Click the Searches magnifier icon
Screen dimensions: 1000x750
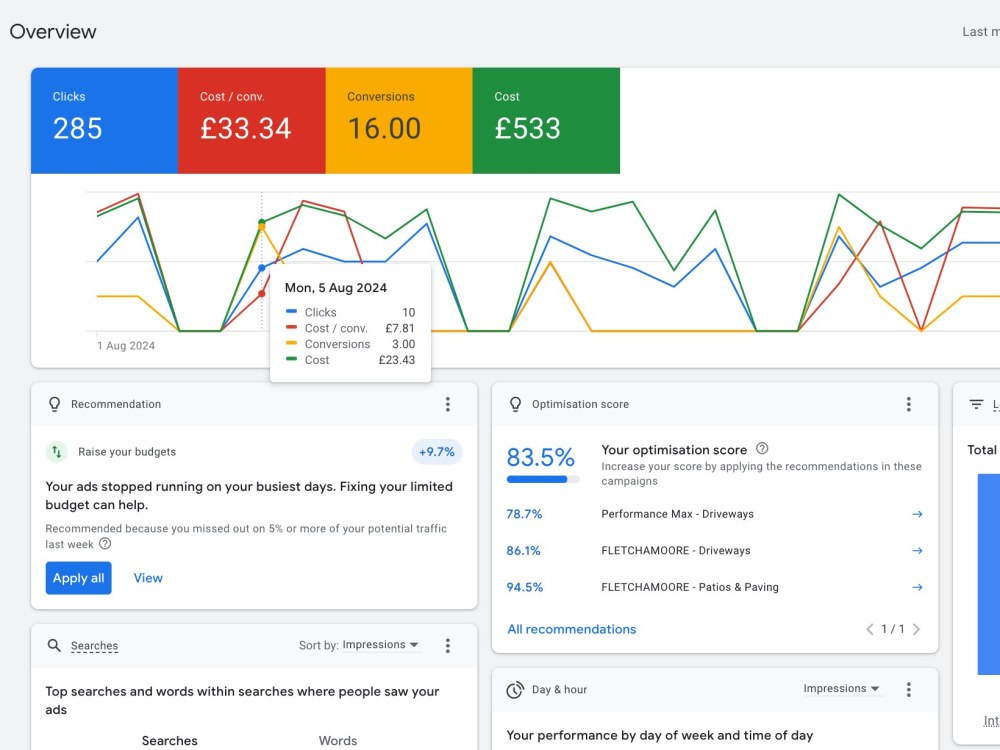click(x=54, y=645)
